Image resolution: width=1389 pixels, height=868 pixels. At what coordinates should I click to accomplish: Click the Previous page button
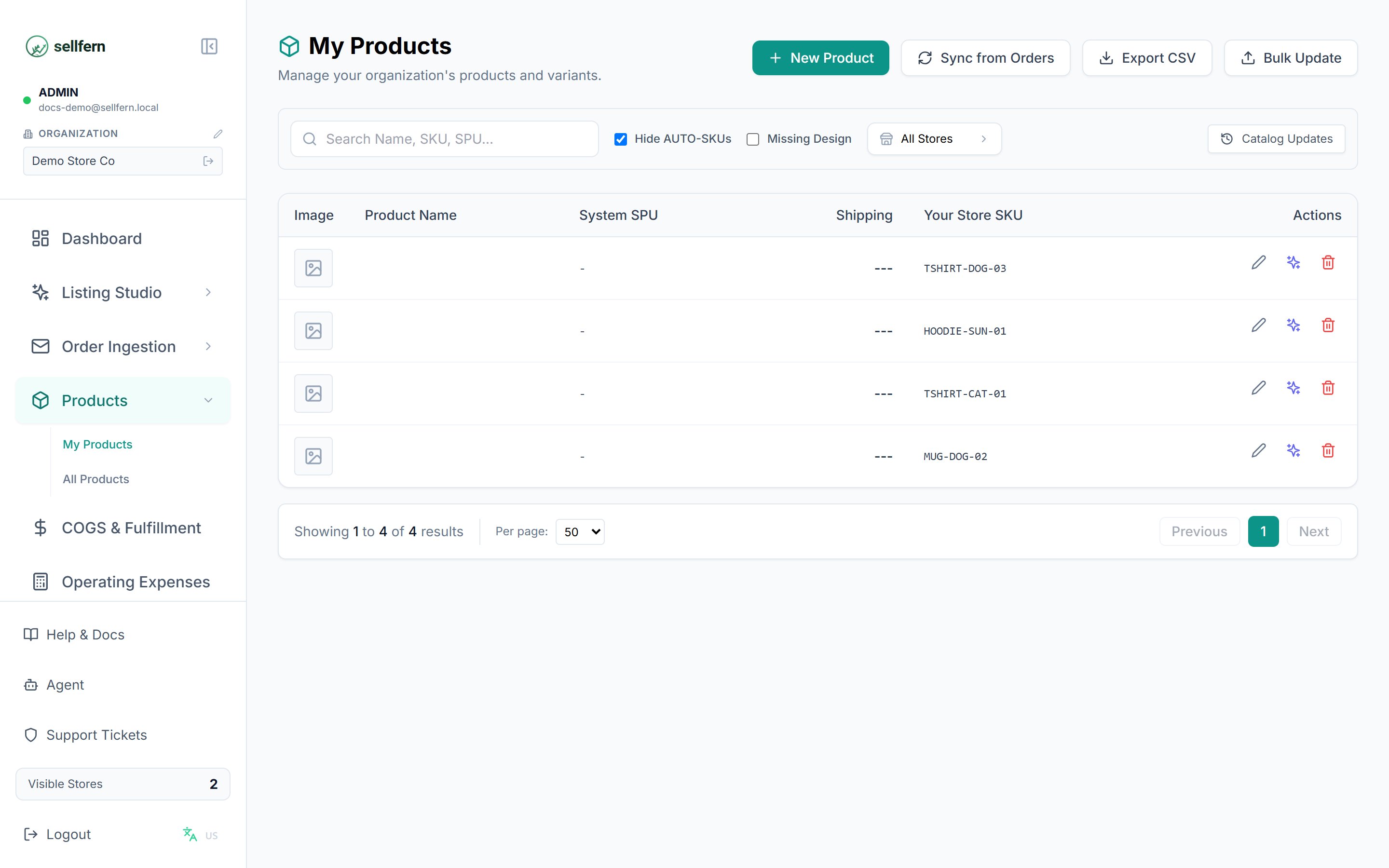pos(1199,531)
